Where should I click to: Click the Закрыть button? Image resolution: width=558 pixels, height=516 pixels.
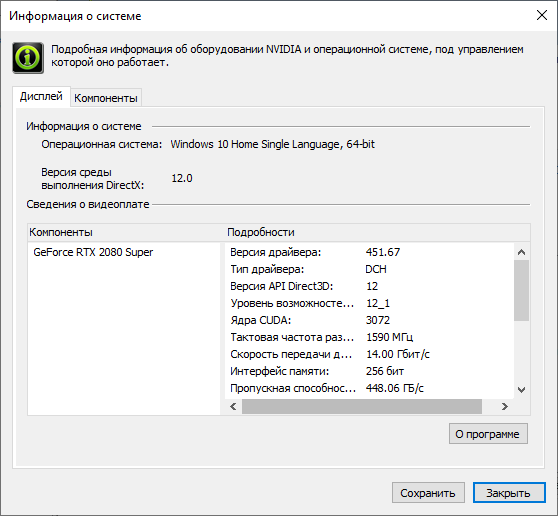pos(509,493)
